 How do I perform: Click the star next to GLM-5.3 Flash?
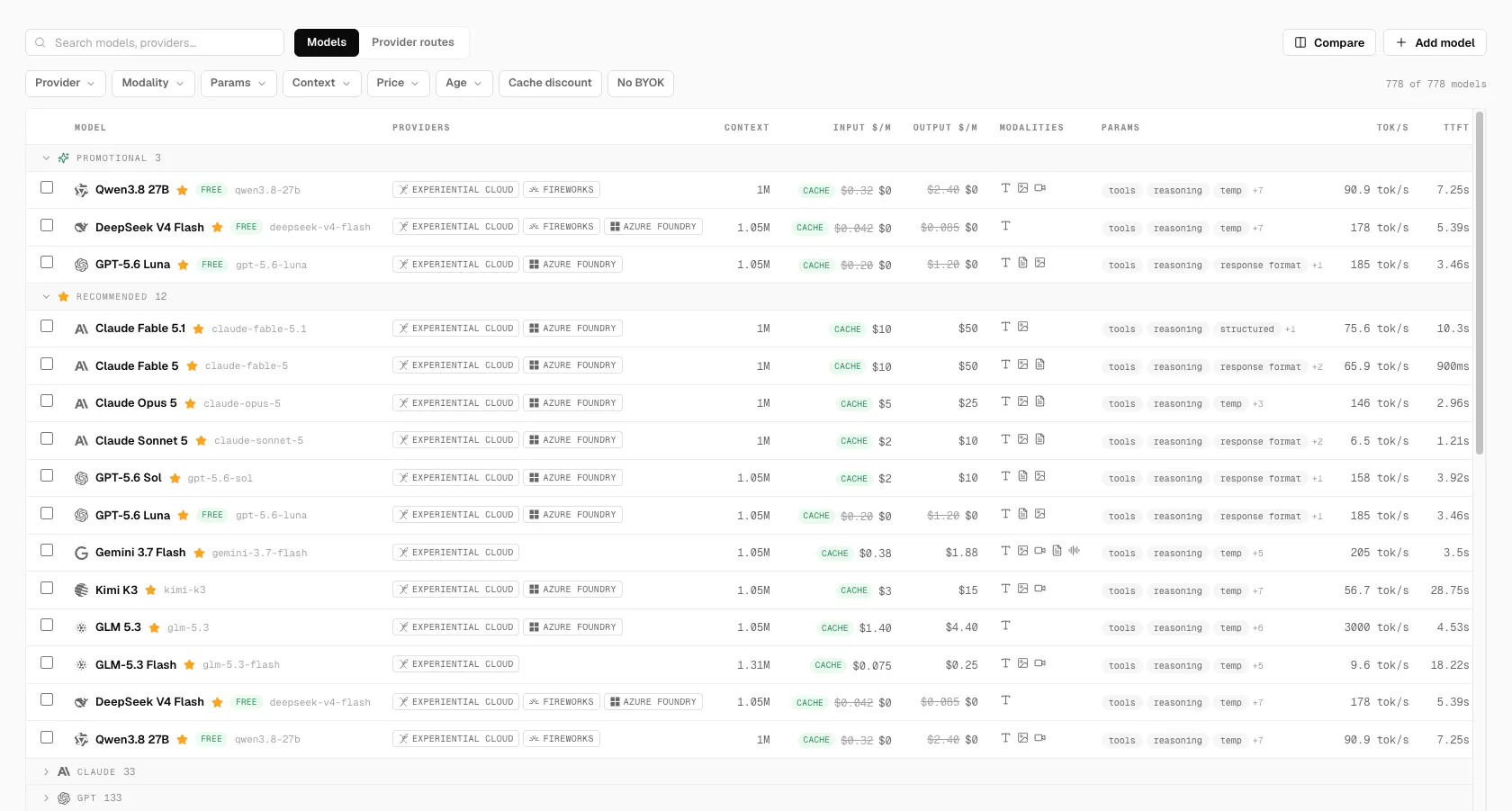(x=189, y=665)
